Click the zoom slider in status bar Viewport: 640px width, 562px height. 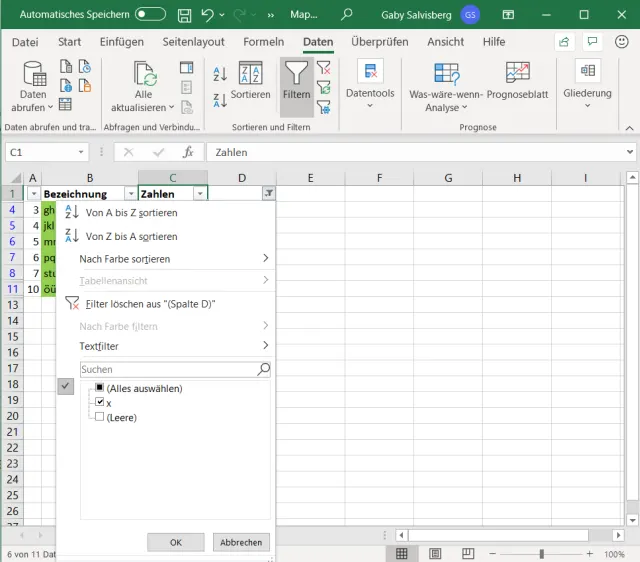point(541,554)
